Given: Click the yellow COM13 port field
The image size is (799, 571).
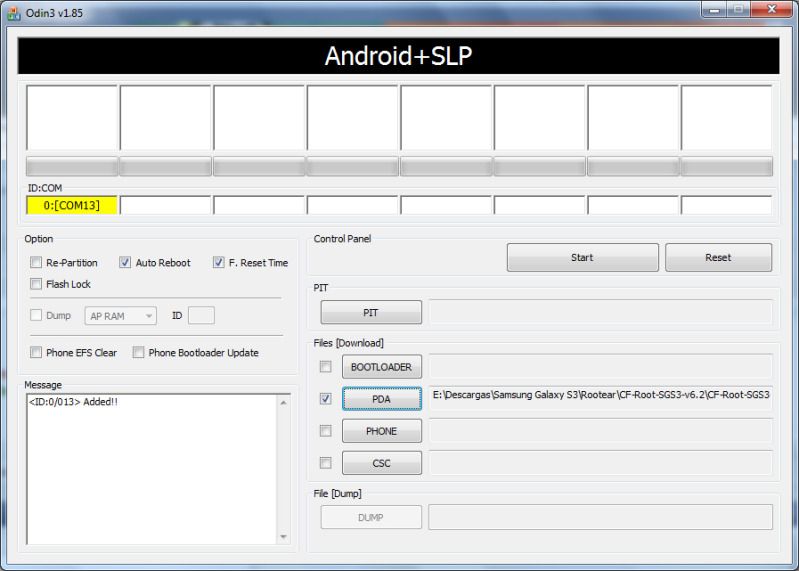Looking at the screenshot, I should (x=72, y=205).
